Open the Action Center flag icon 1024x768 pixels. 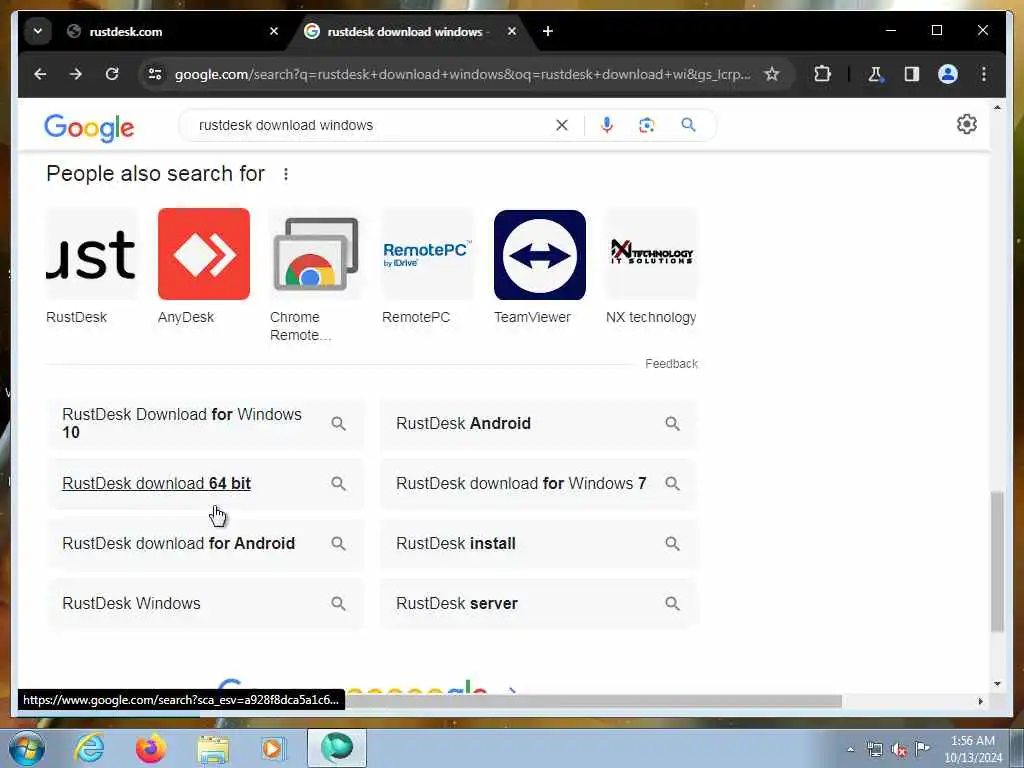pos(922,748)
